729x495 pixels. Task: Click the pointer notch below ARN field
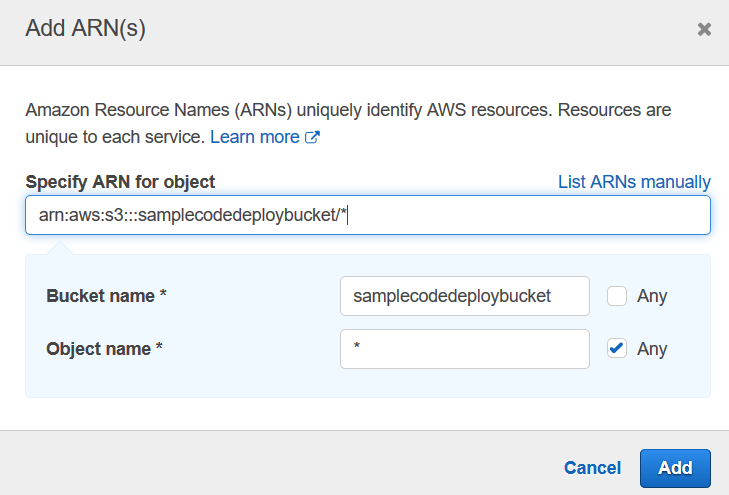click(60, 248)
